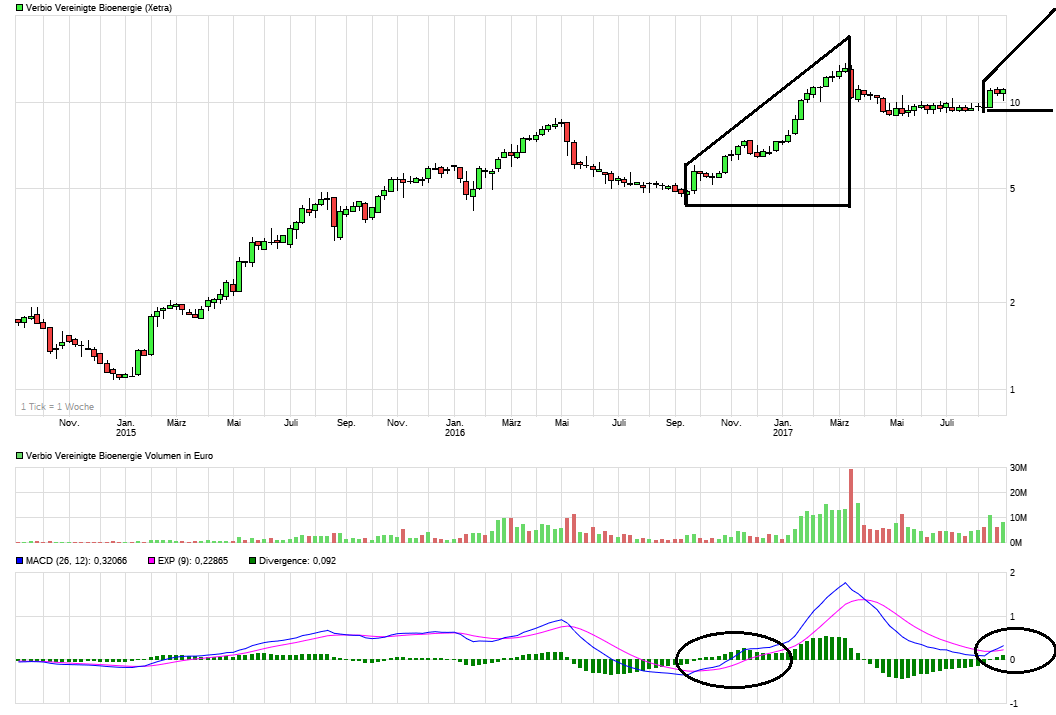Image resolution: width=1056 pixels, height=715 pixels.
Task: Click the MACD axis value 2
Action: (1012, 573)
